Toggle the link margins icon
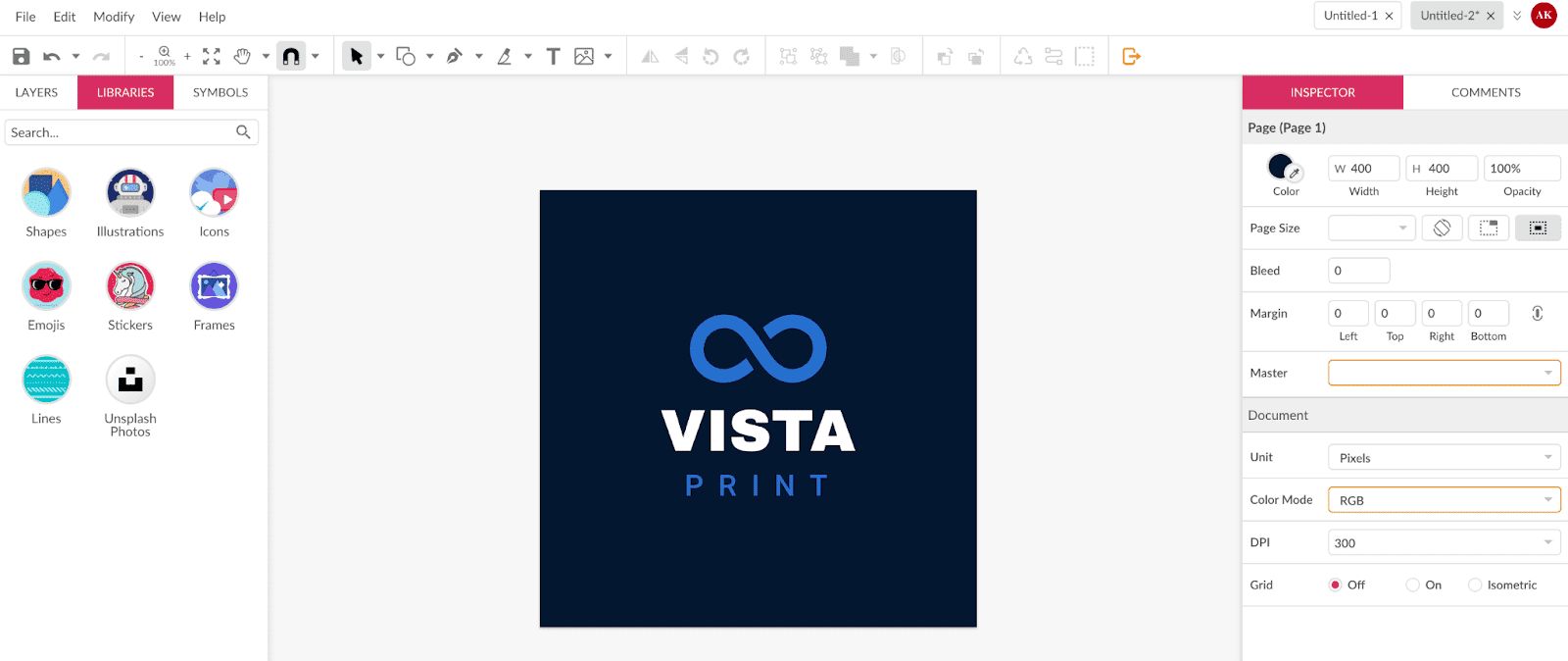The height and width of the screenshot is (661, 1568). coord(1538,313)
